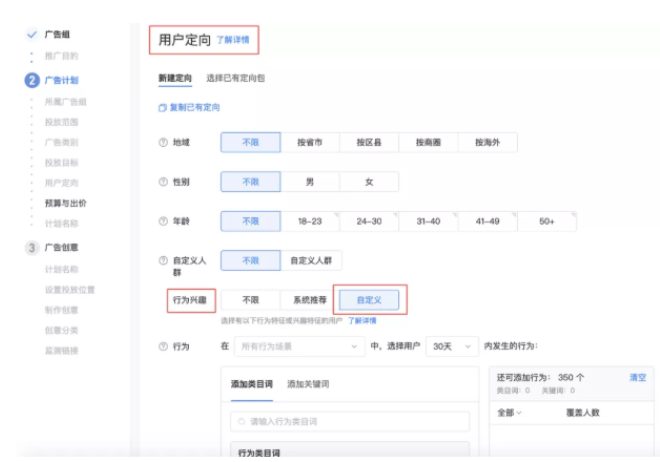Jump to 计划名称 under 广告创意
This screenshot has width=660, height=462.
(x=61, y=269)
